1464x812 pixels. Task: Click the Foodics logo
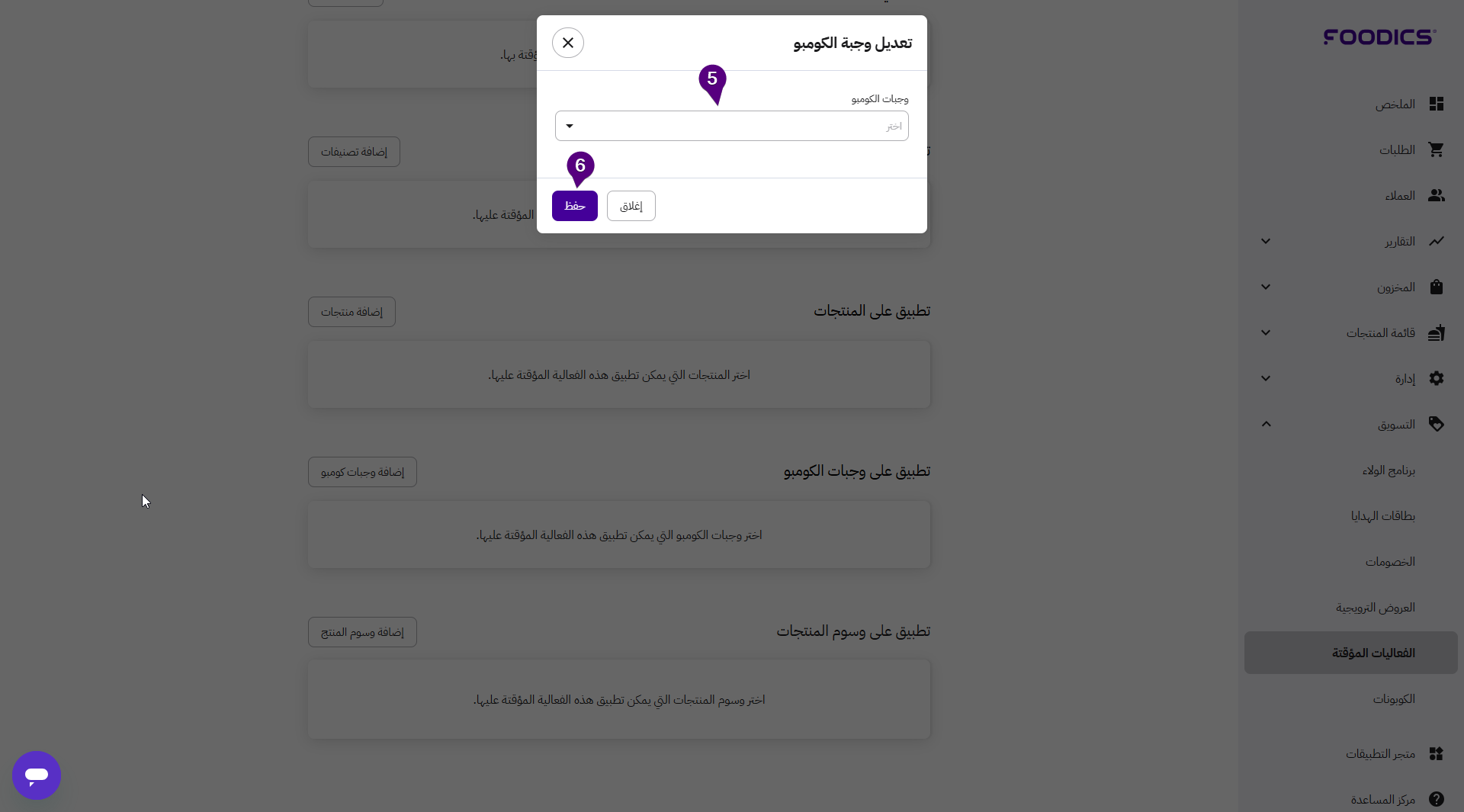pyautogui.click(x=1379, y=37)
